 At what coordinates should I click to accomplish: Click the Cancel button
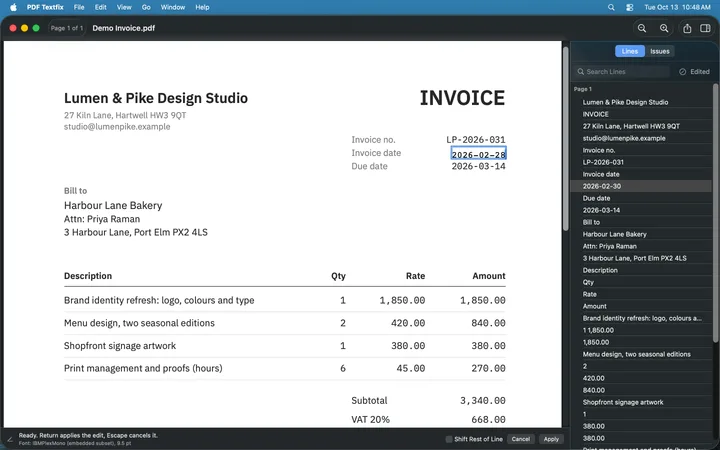[521, 439]
